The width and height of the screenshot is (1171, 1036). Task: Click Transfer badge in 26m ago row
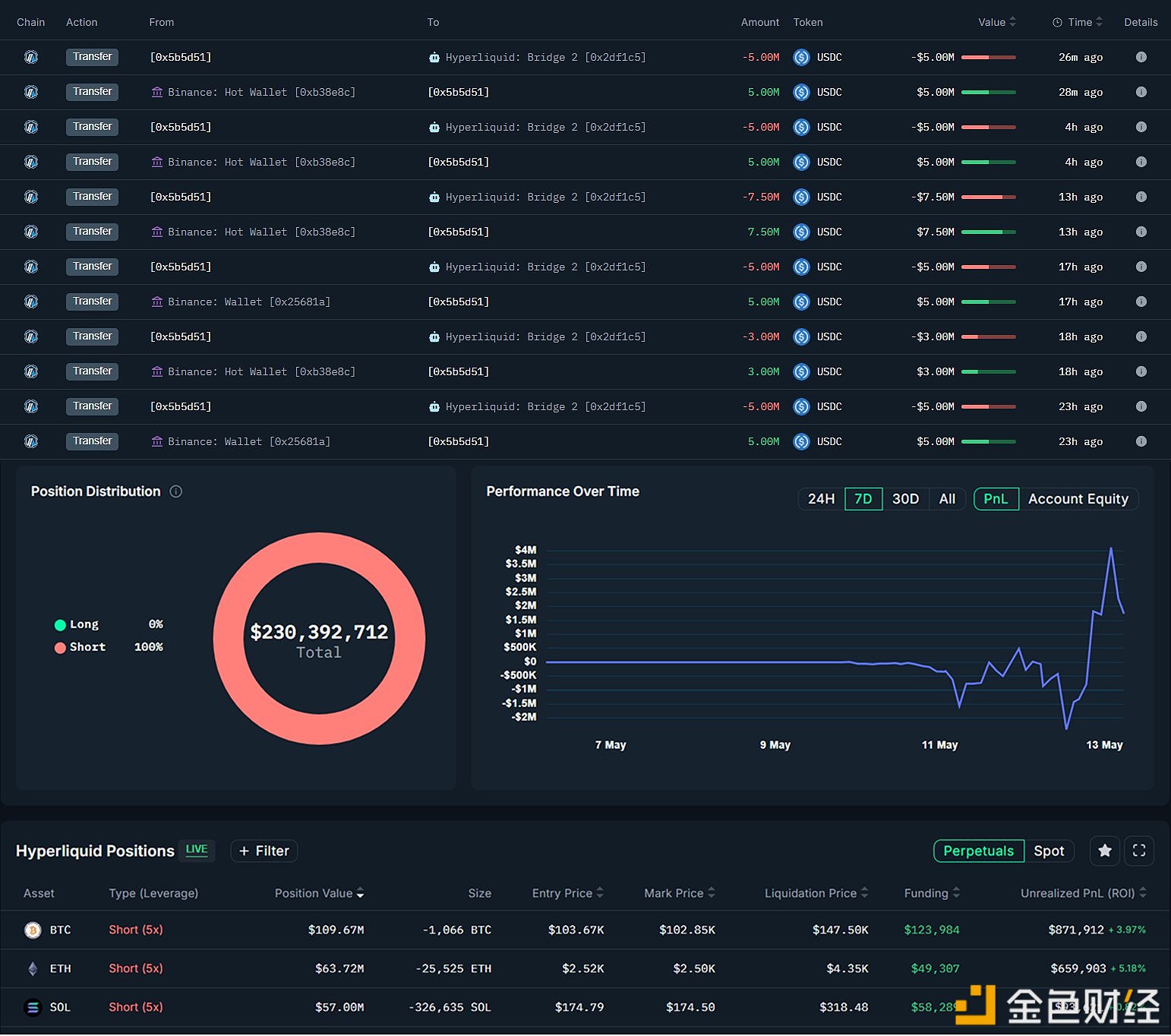pyautogui.click(x=93, y=57)
